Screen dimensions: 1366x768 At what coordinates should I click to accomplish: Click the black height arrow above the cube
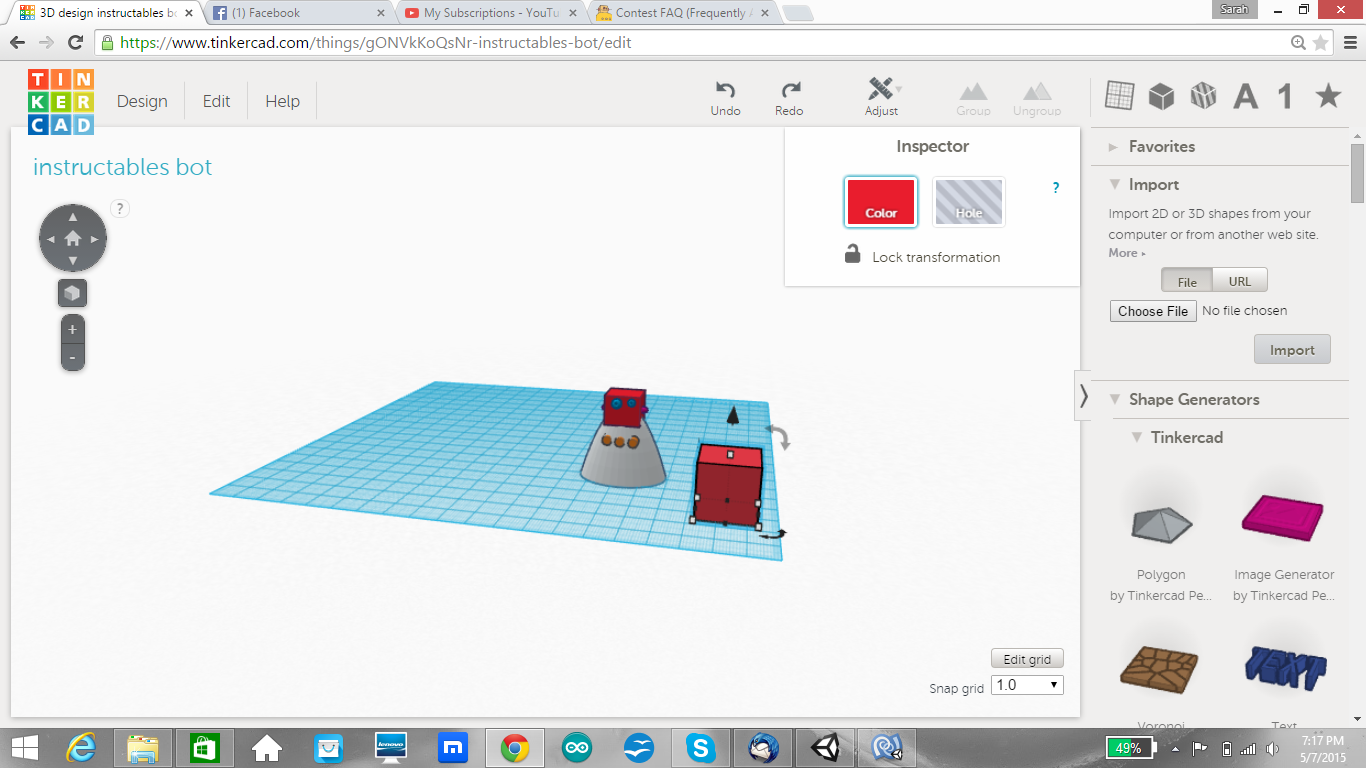click(x=733, y=414)
